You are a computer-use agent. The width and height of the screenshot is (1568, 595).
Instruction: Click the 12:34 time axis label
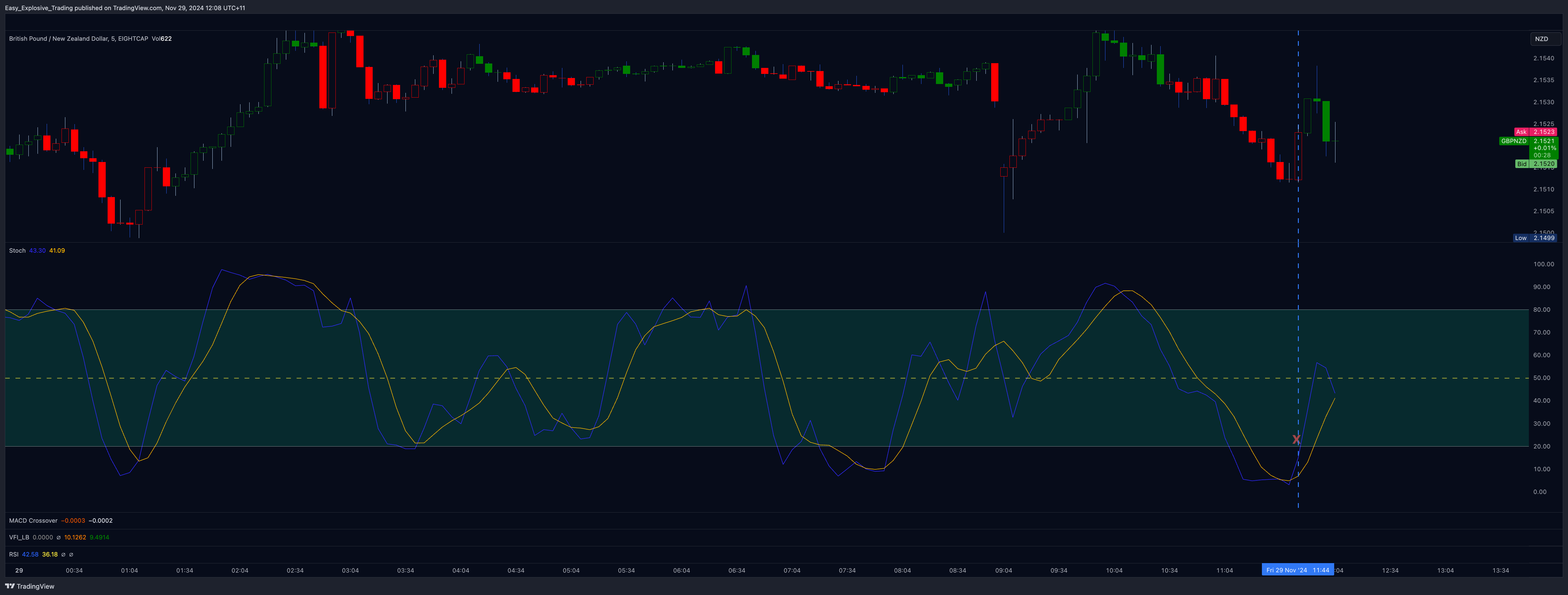[x=1390, y=571]
